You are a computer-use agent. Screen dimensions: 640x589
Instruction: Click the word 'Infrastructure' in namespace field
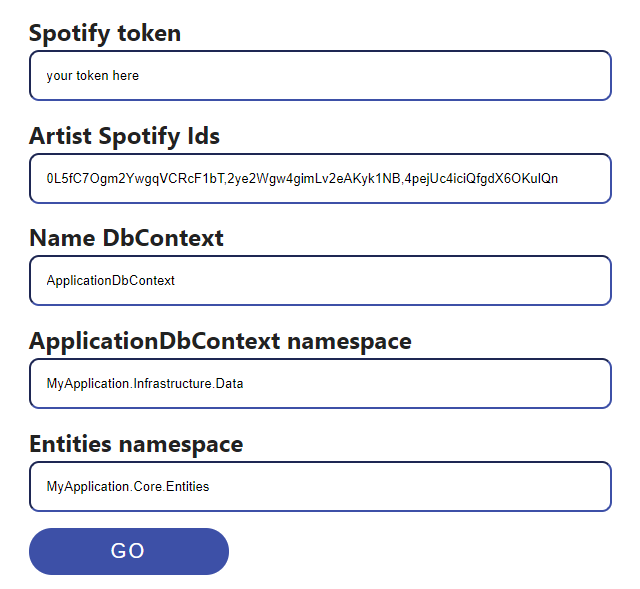pyautogui.click(x=173, y=384)
